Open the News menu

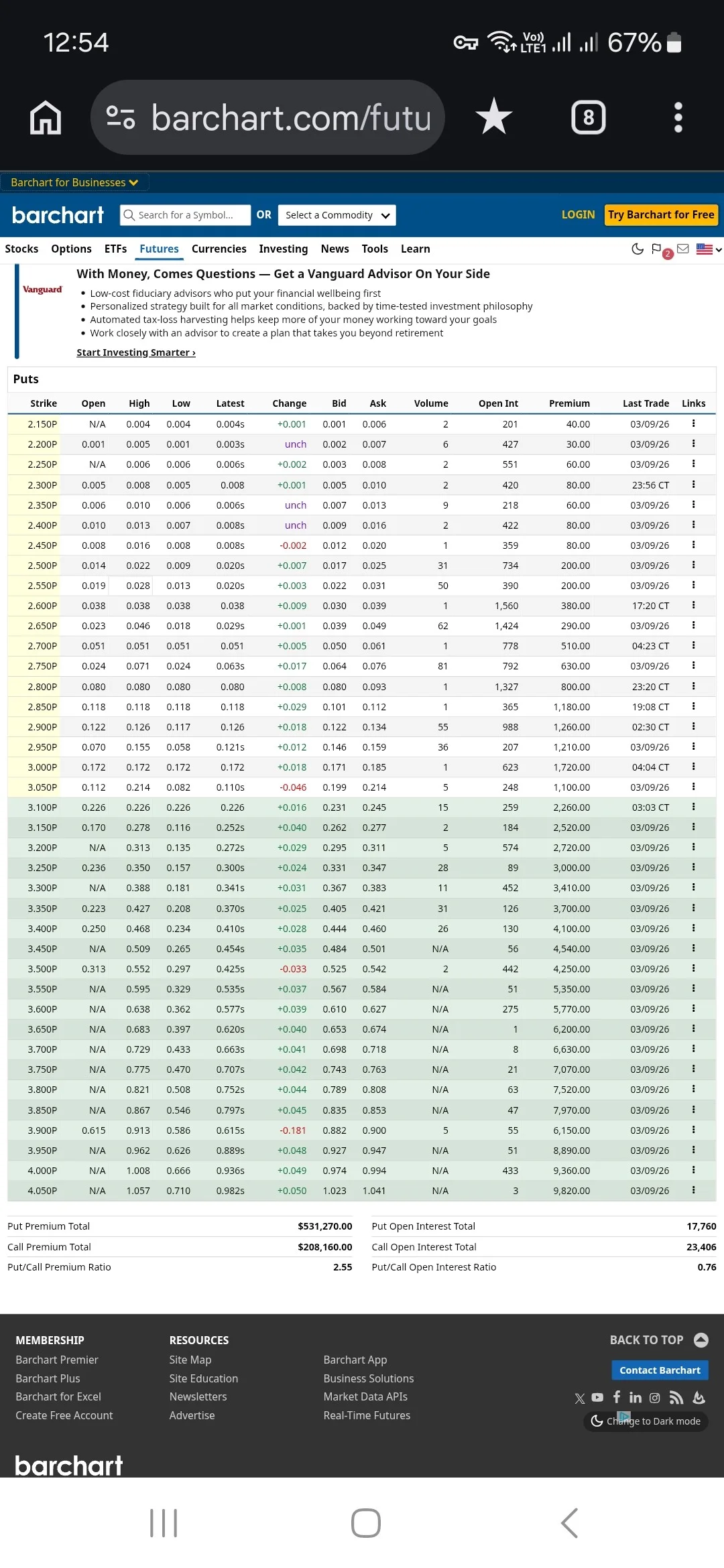click(335, 249)
